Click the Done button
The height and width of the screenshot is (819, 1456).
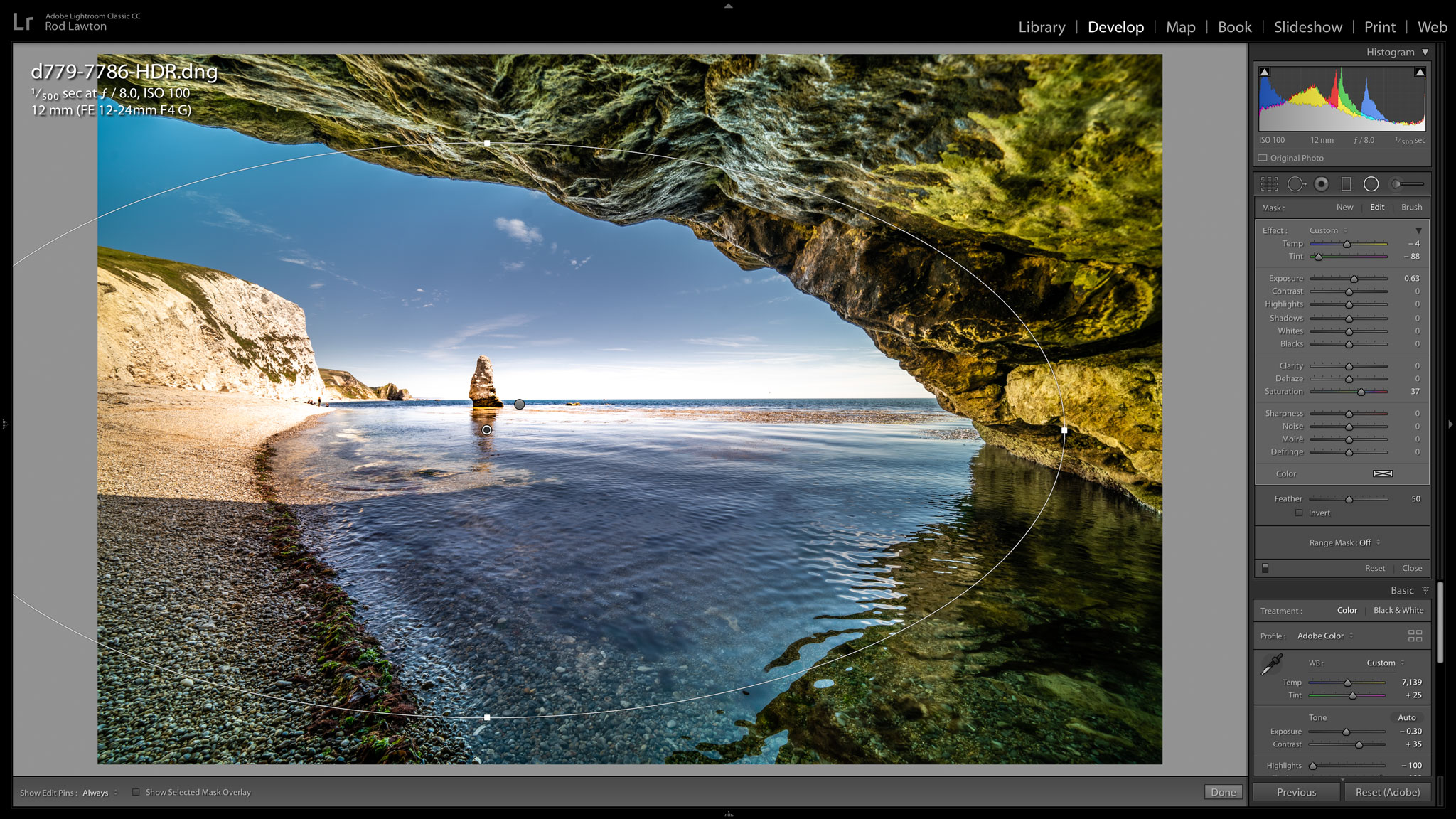click(1222, 791)
